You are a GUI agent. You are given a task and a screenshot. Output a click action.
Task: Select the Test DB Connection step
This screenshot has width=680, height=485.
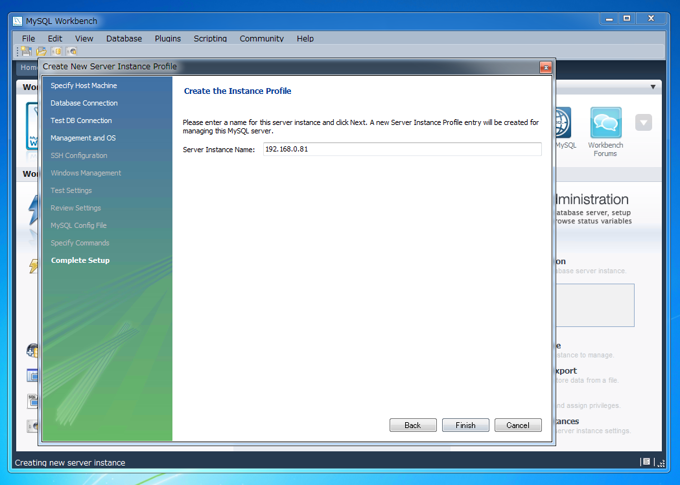click(81, 120)
